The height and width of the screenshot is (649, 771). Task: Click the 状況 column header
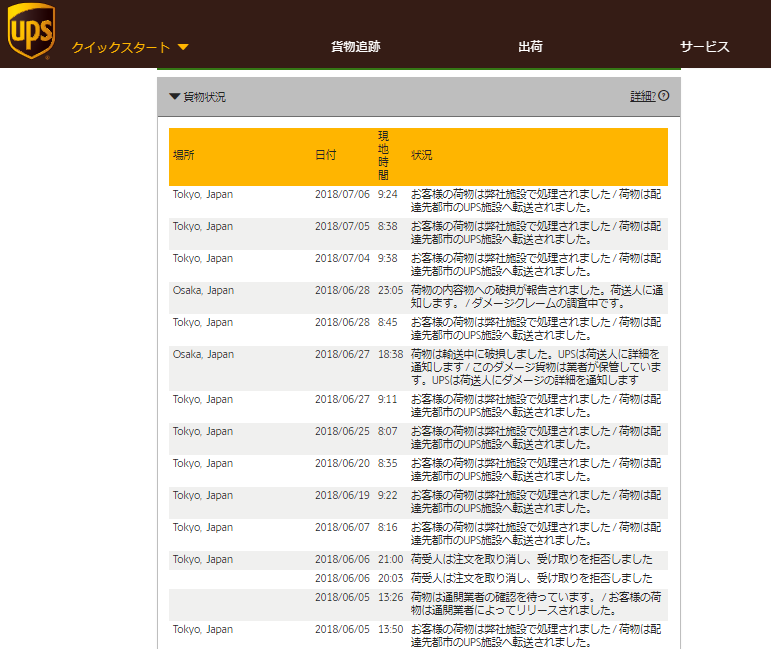[421, 155]
